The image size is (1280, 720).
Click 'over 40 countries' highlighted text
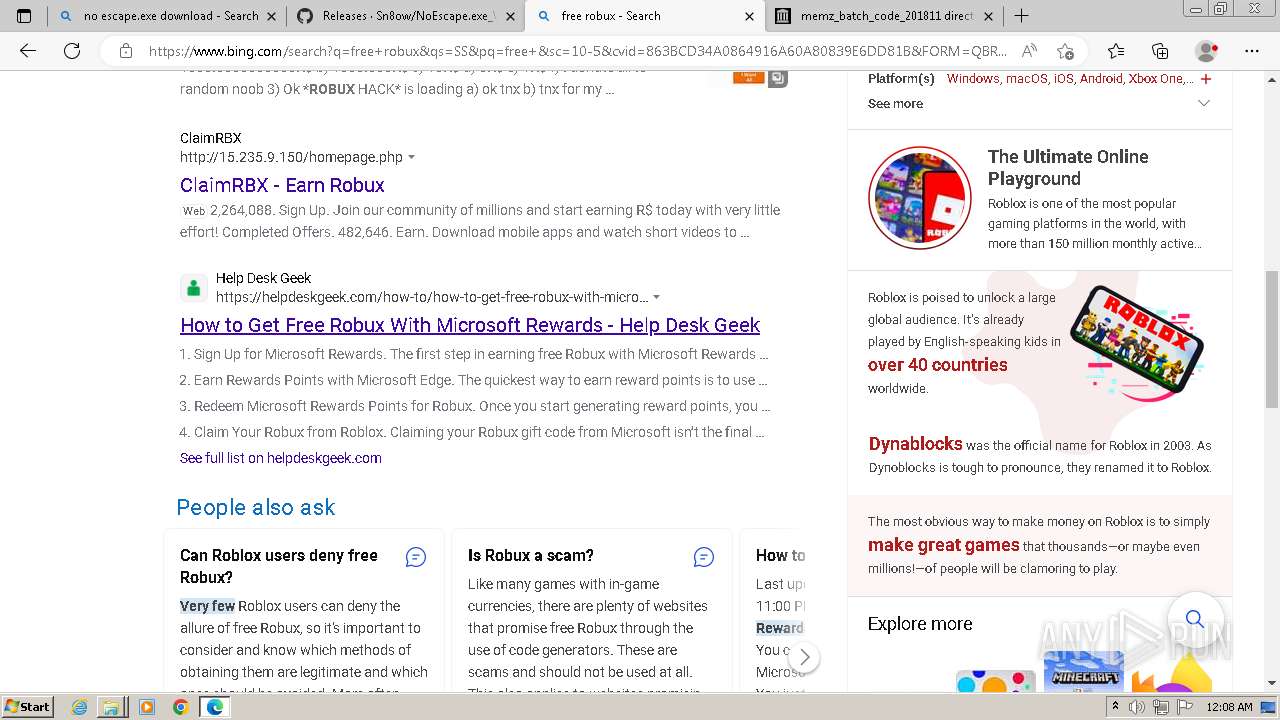point(938,365)
